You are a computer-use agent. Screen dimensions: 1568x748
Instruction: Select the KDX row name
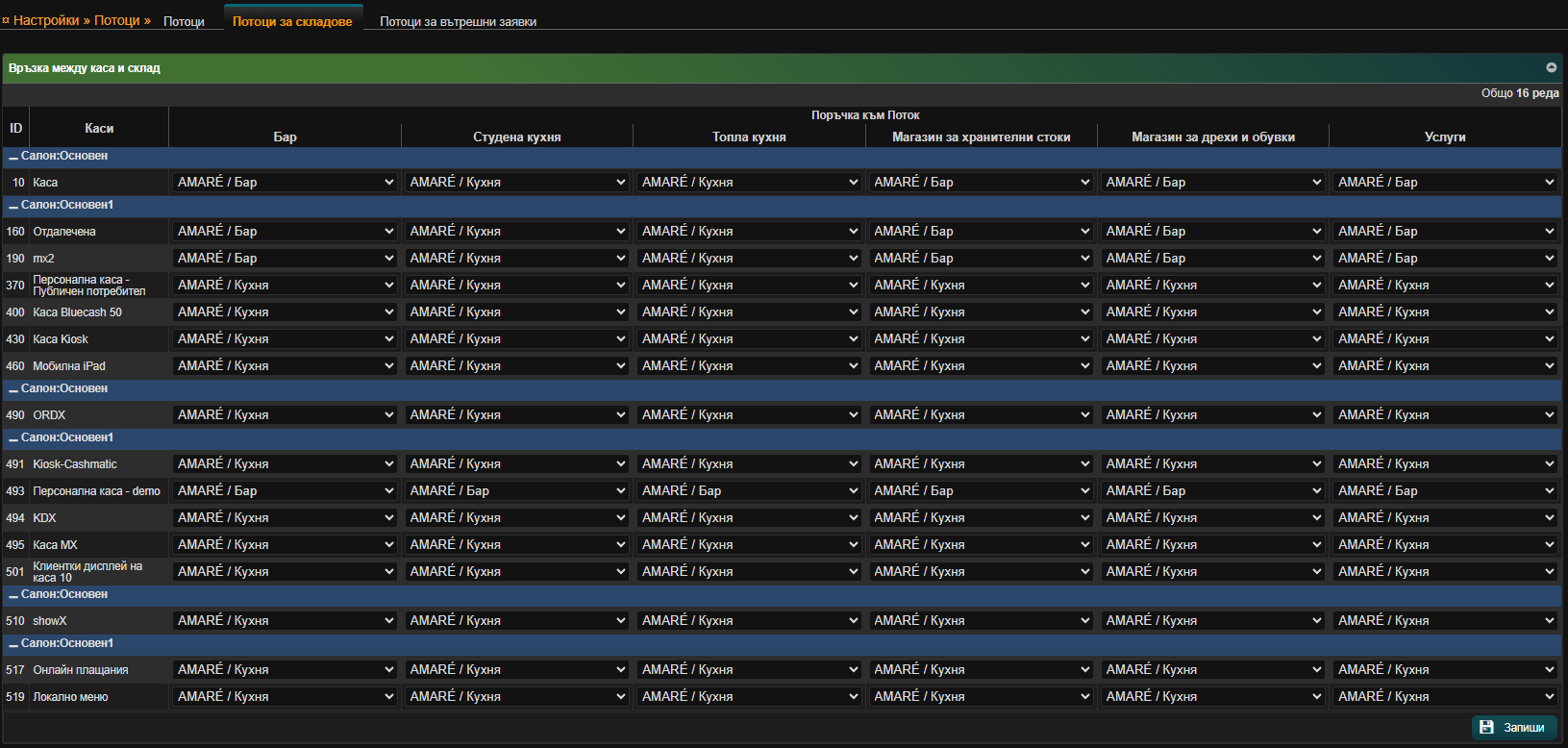pyautogui.click(x=44, y=518)
